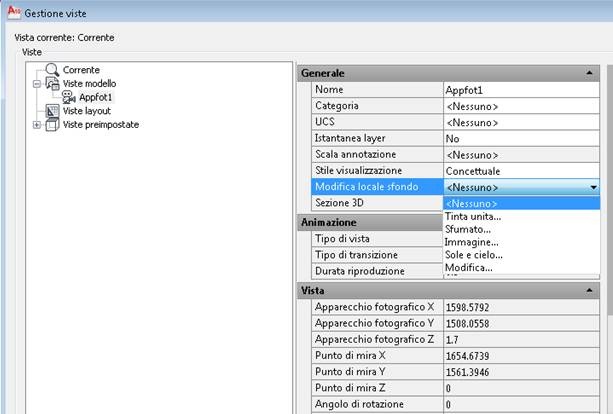Collapse the Vista section
This screenshot has height=414, width=613.
click(x=589, y=290)
